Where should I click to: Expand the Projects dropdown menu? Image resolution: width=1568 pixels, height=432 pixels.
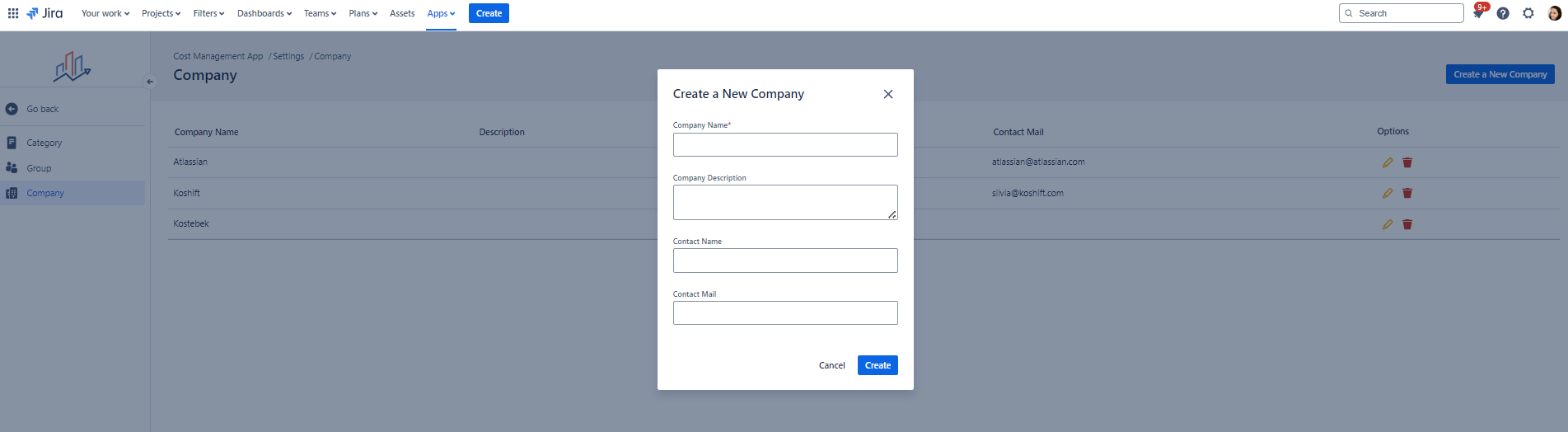[x=161, y=13]
